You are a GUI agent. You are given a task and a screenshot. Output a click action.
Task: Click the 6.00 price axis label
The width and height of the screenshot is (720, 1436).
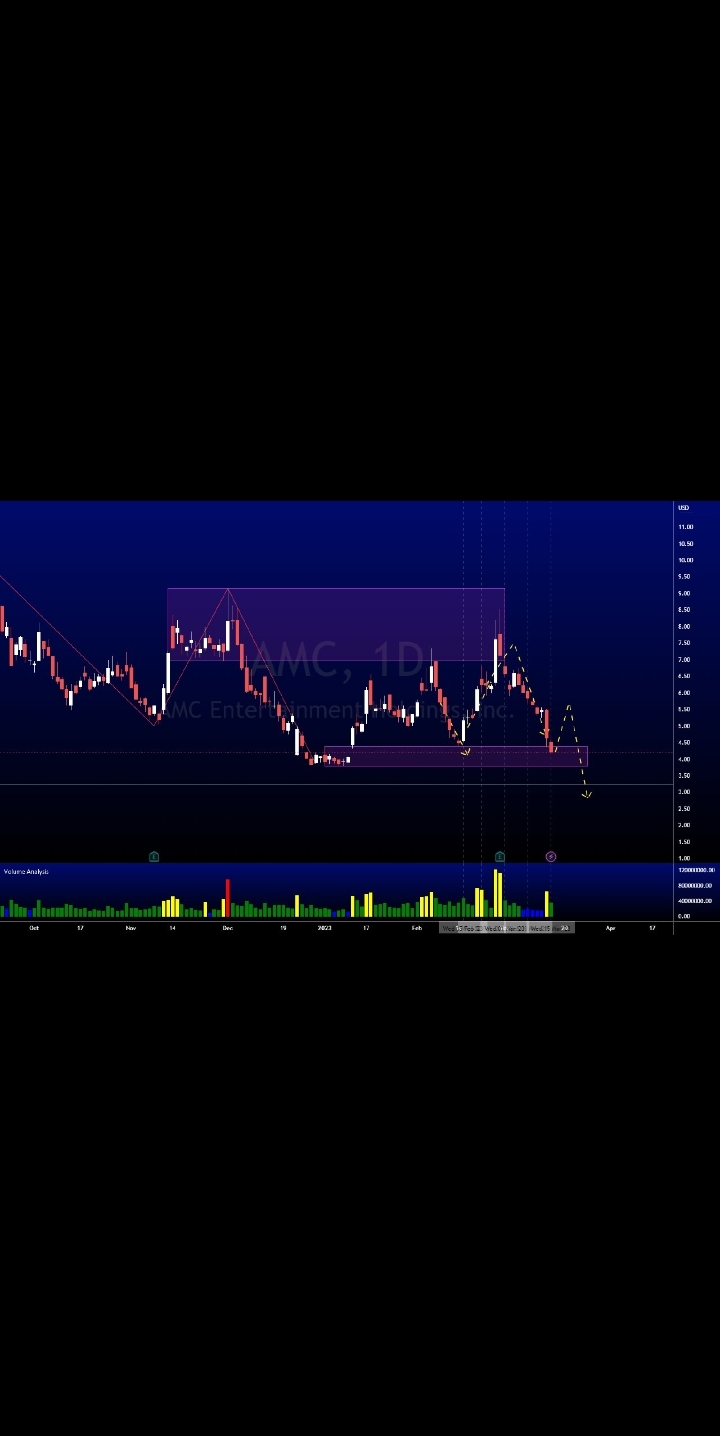[x=685, y=693]
